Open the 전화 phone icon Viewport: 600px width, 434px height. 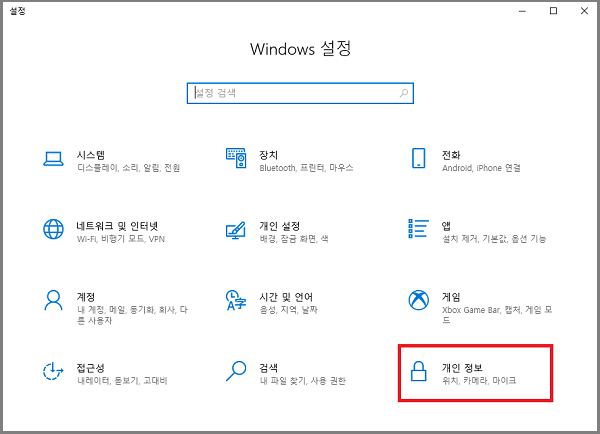point(419,158)
